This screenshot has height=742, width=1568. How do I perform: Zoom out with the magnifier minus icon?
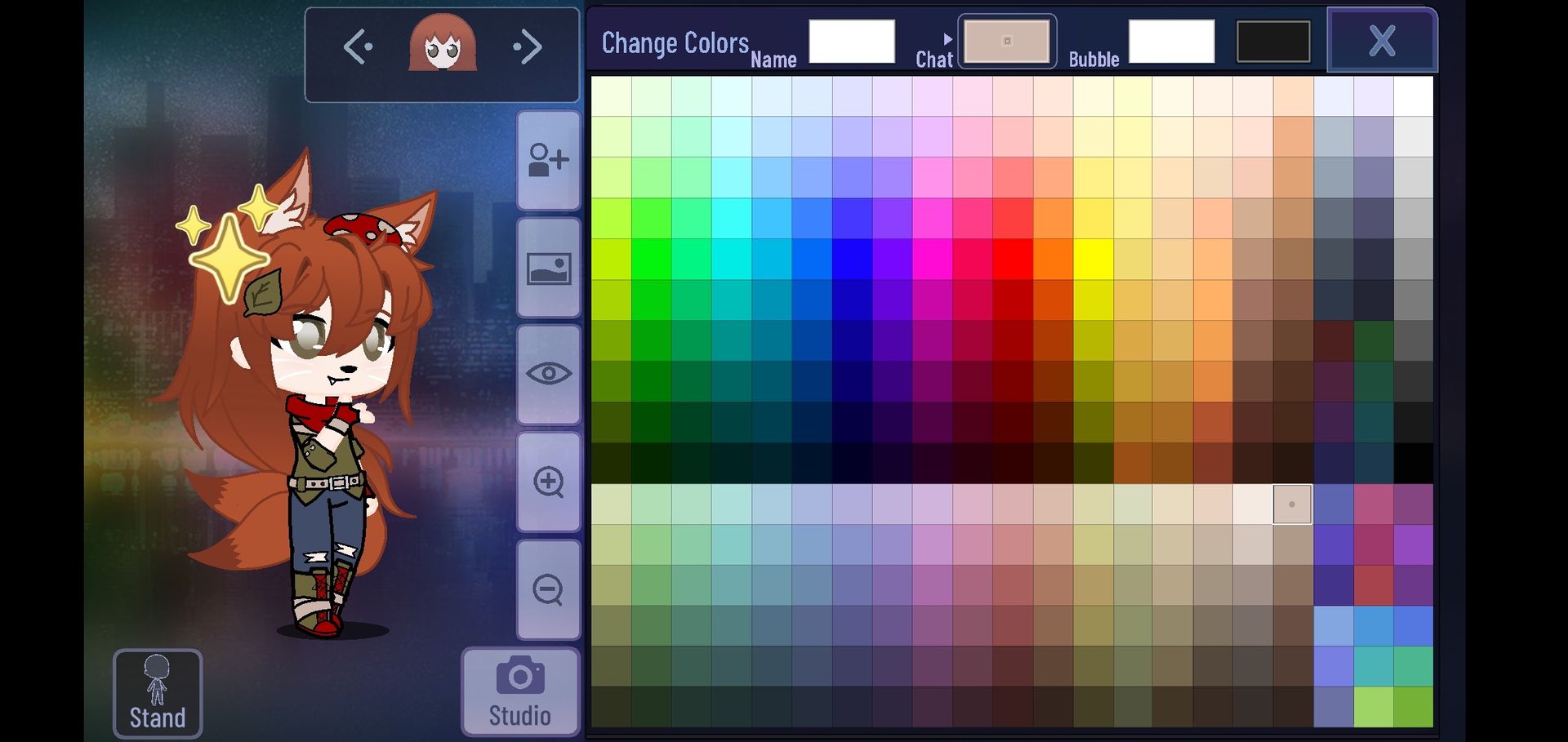point(549,589)
